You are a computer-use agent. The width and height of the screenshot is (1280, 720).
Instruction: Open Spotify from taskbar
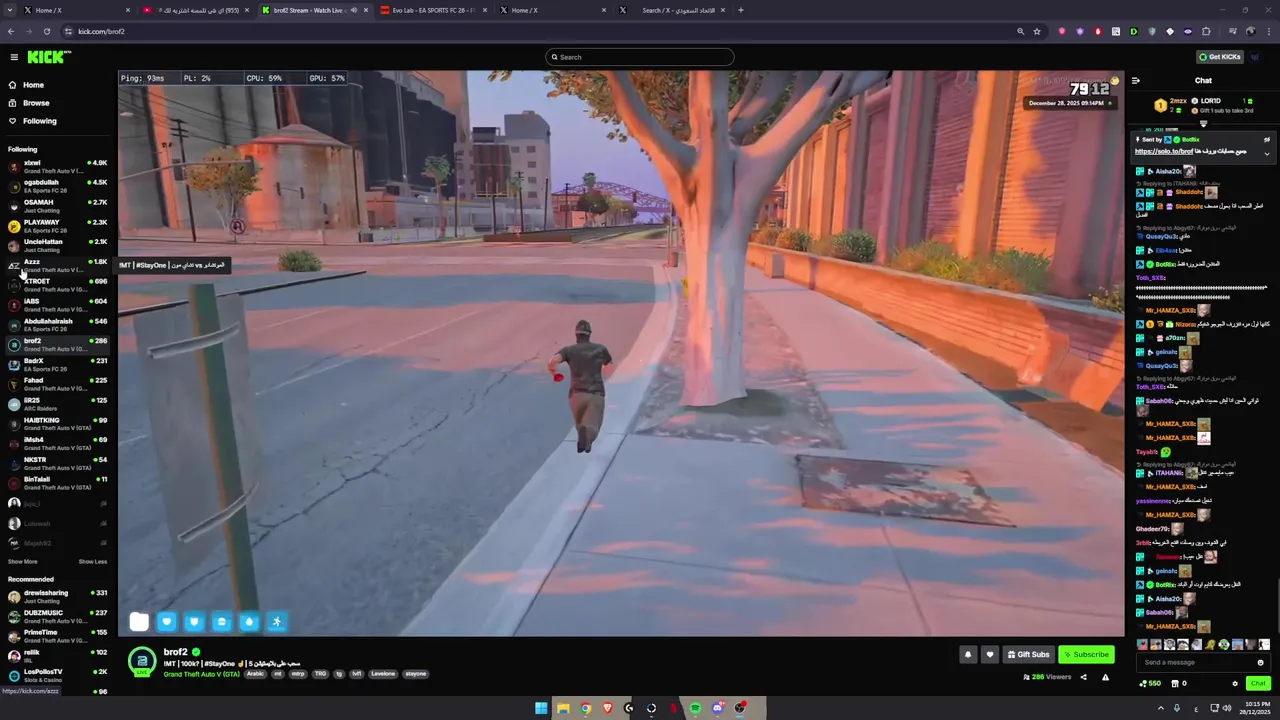695,708
